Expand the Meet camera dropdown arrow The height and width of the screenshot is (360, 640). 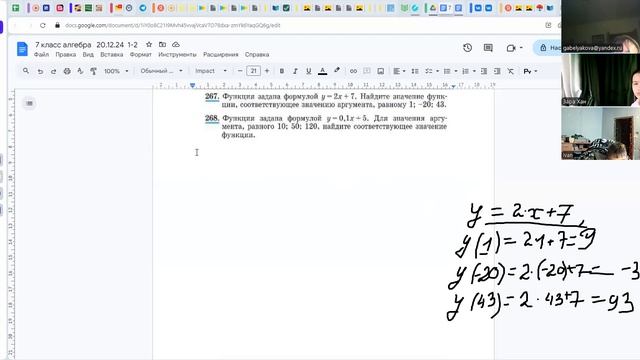(521, 48)
